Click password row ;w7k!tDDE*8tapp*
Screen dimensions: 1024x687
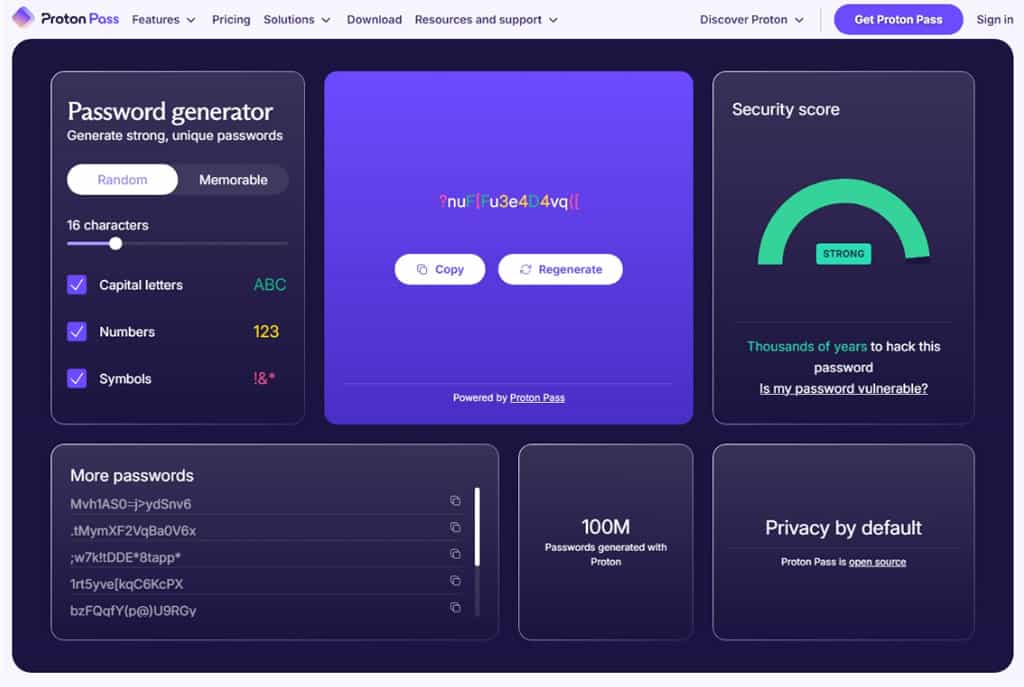[x=265, y=557]
